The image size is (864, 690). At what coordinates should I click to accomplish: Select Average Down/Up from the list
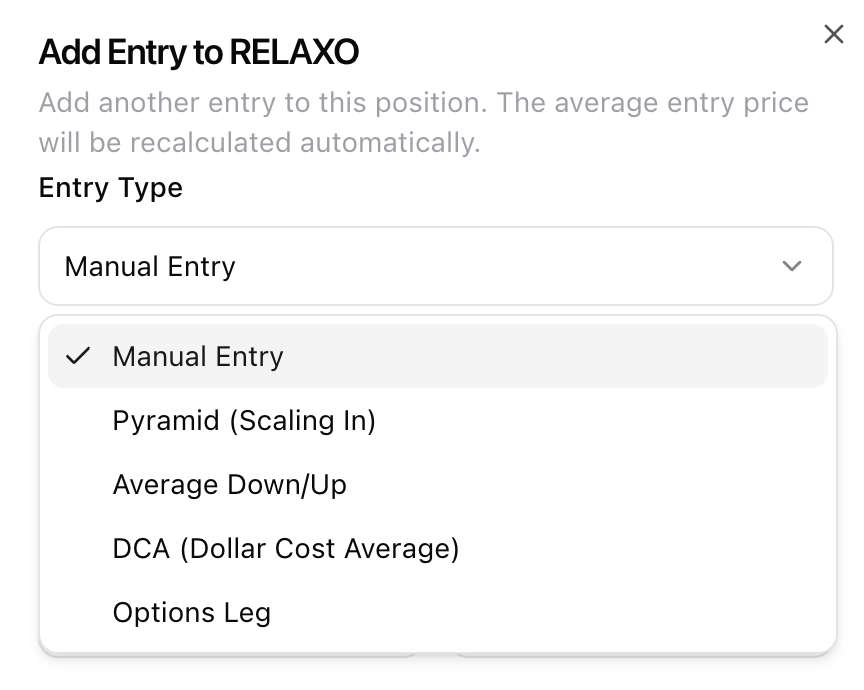(x=438, y=484)
